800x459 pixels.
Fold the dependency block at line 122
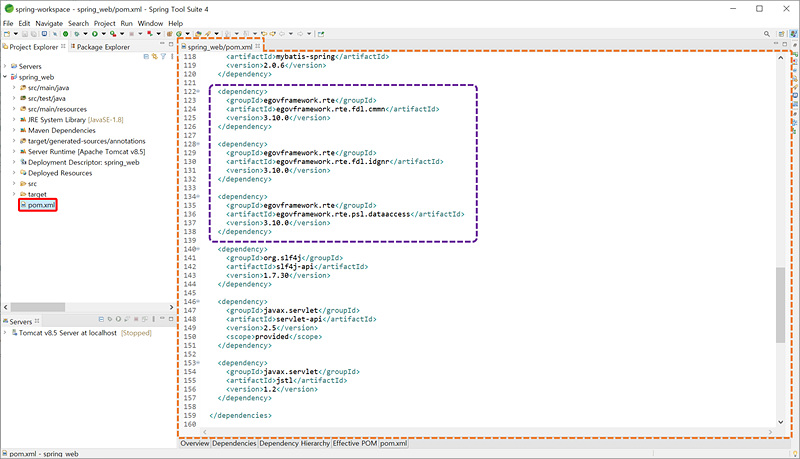199,92
